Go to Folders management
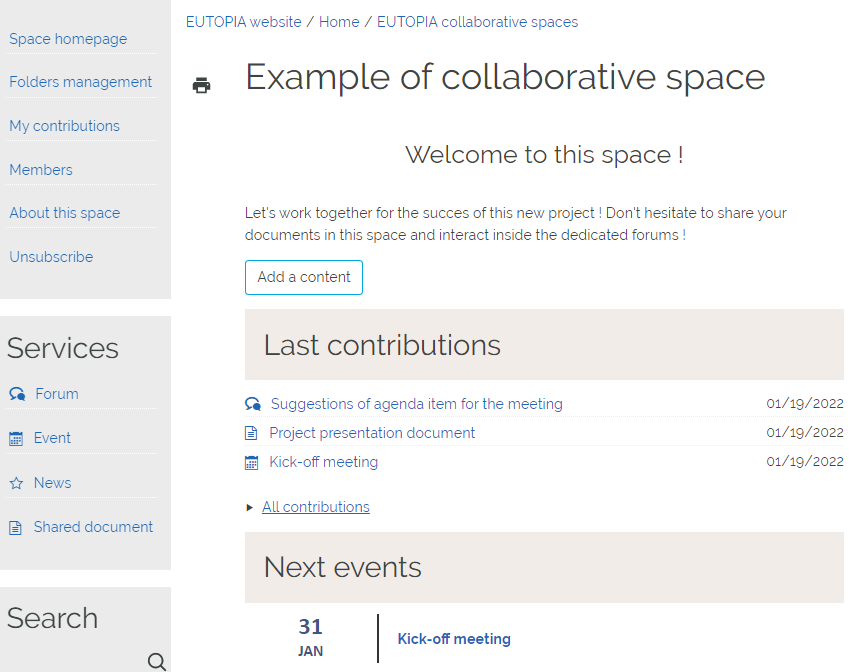The height and width of the screenshot is (672, 850). [x=80, y=82]
